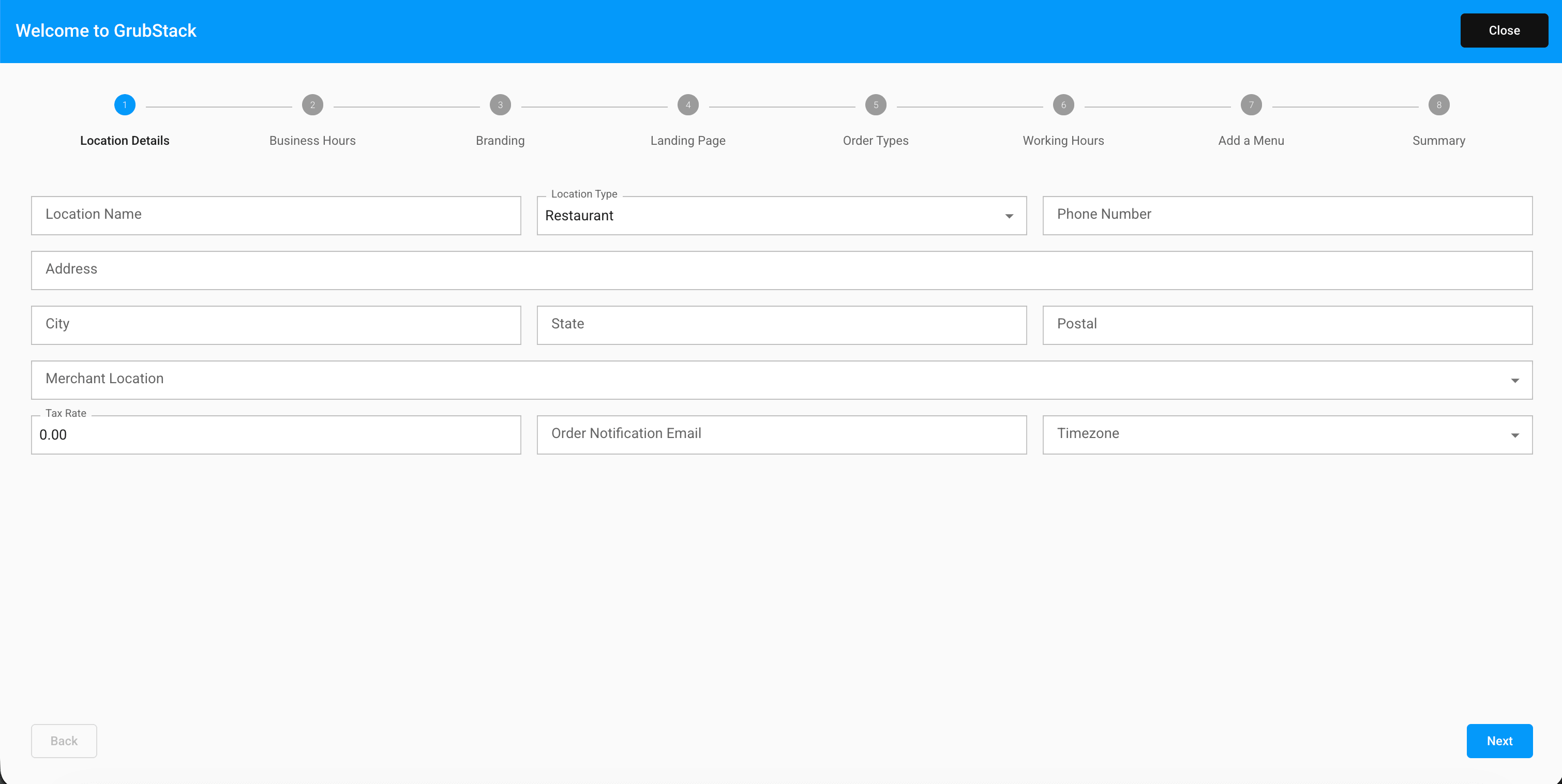
Task: Focus the Tax Rate field
Action: coord(276,435)
